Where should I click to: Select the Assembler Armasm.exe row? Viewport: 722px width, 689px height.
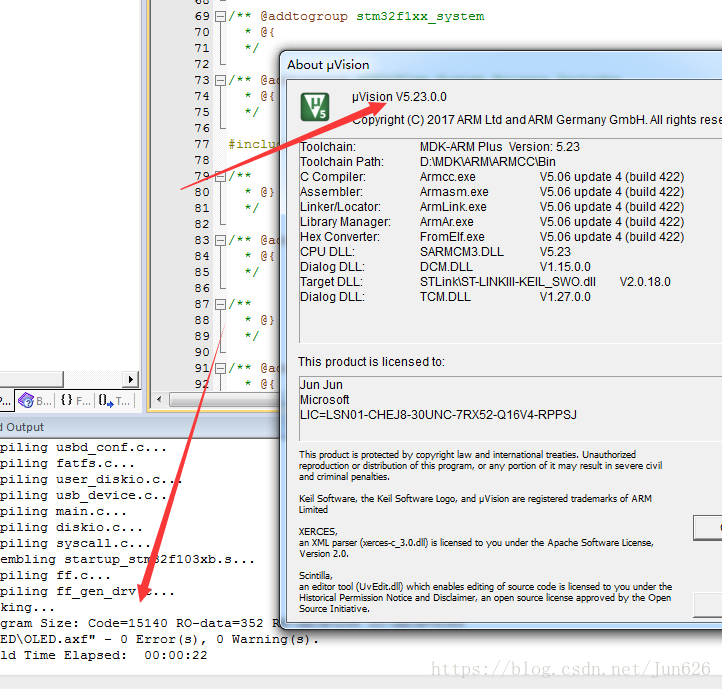[x=492, y=192]
